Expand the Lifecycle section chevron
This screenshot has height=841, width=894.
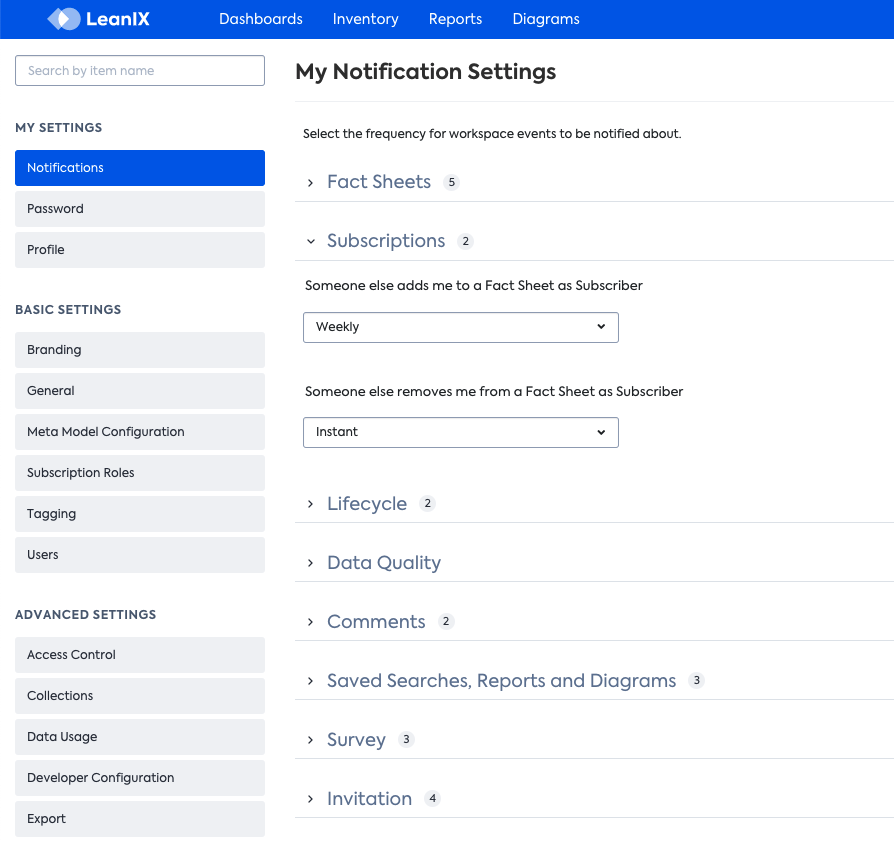[x=310, y=504]
